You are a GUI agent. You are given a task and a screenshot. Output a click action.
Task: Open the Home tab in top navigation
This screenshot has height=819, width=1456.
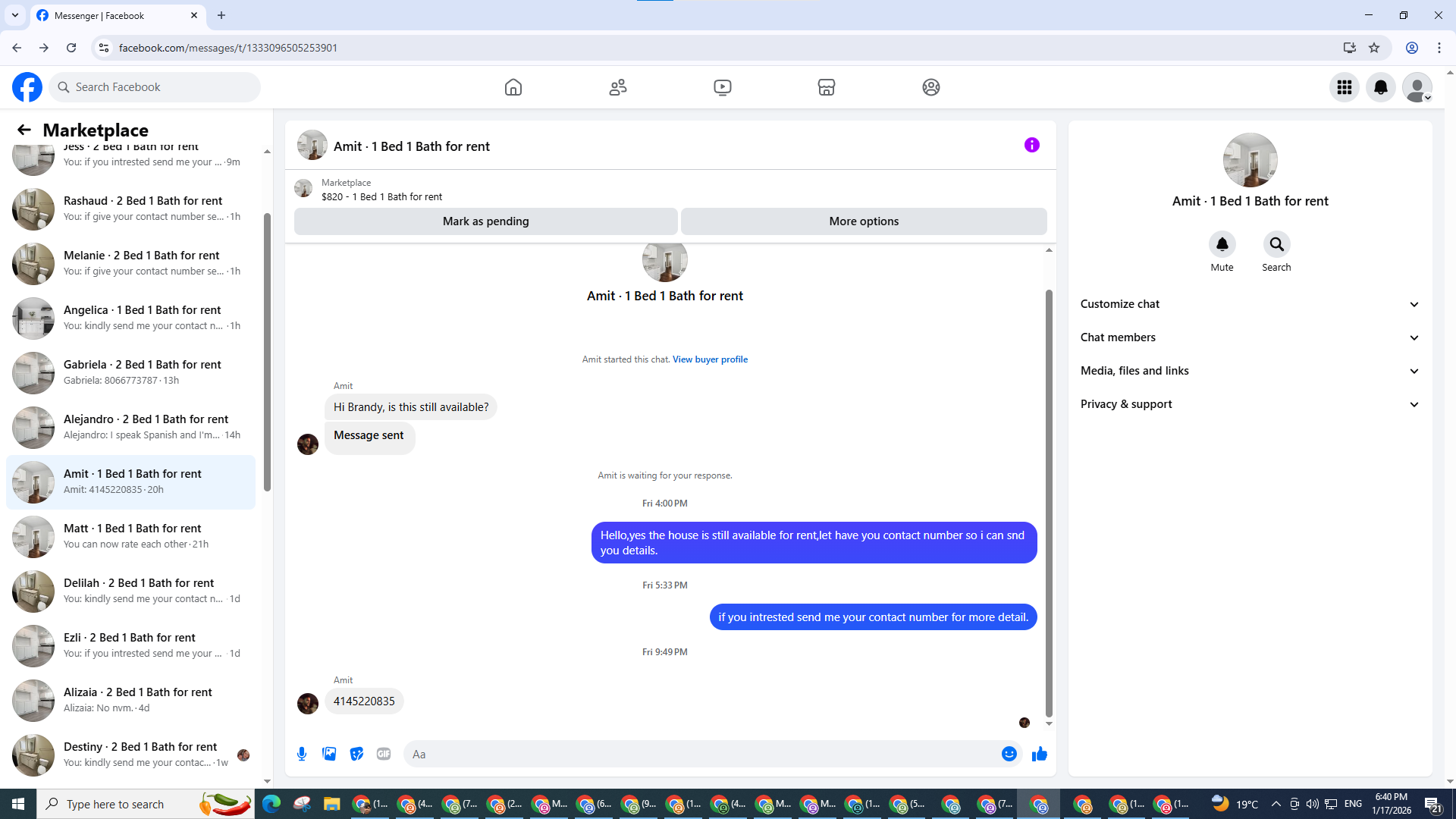click(513, 87)
